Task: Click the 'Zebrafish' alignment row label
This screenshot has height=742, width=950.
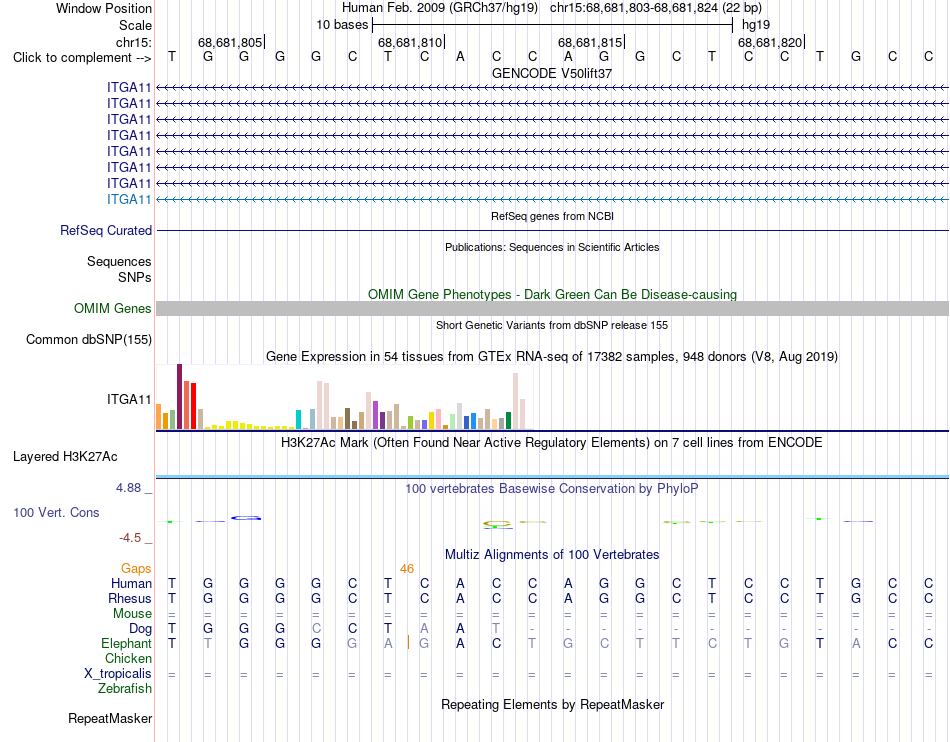Action: tap(125, 689)
